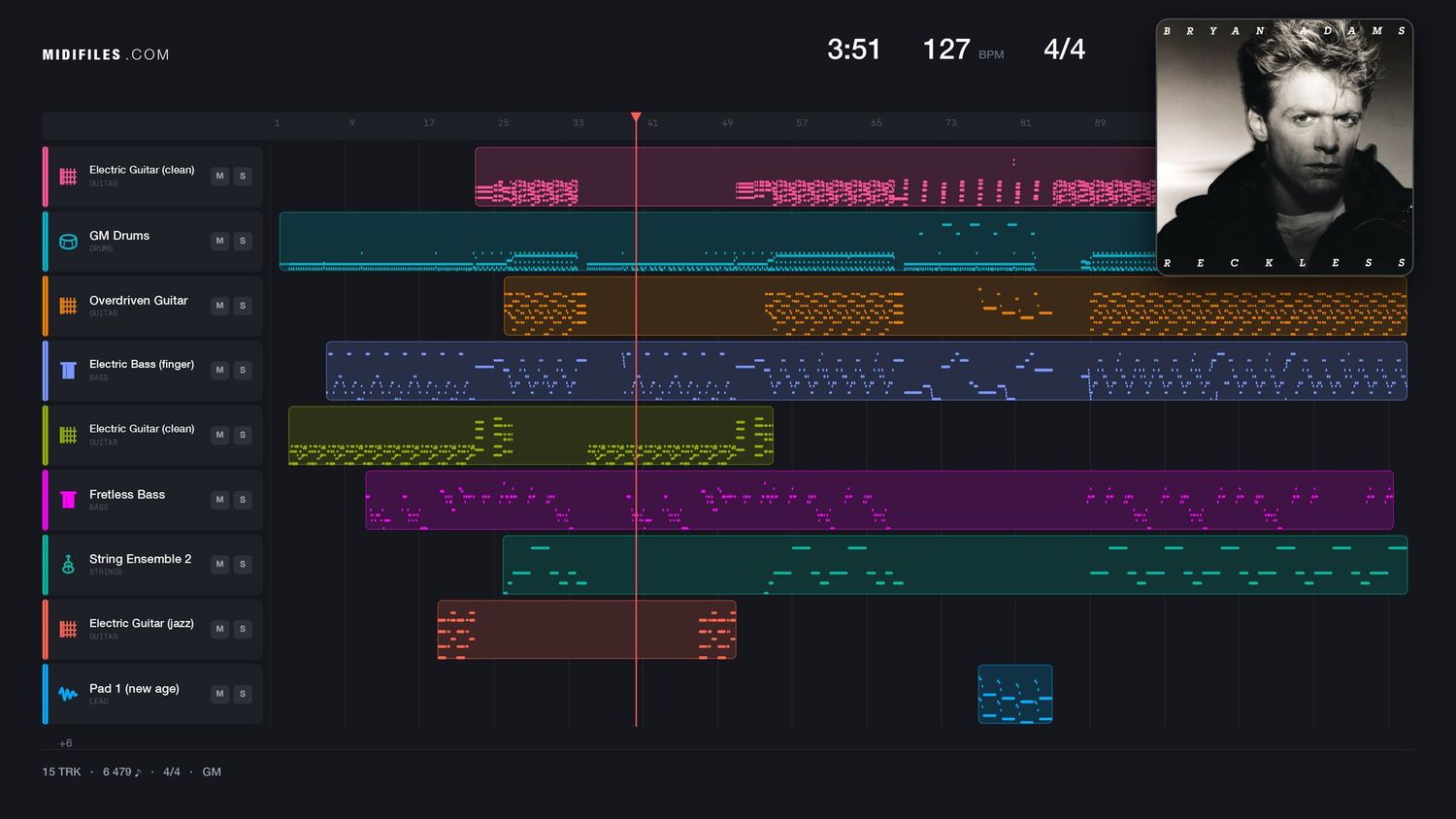Solo the Pad 1 (new age) track
1456x819 pixels.
coord(243,694)
